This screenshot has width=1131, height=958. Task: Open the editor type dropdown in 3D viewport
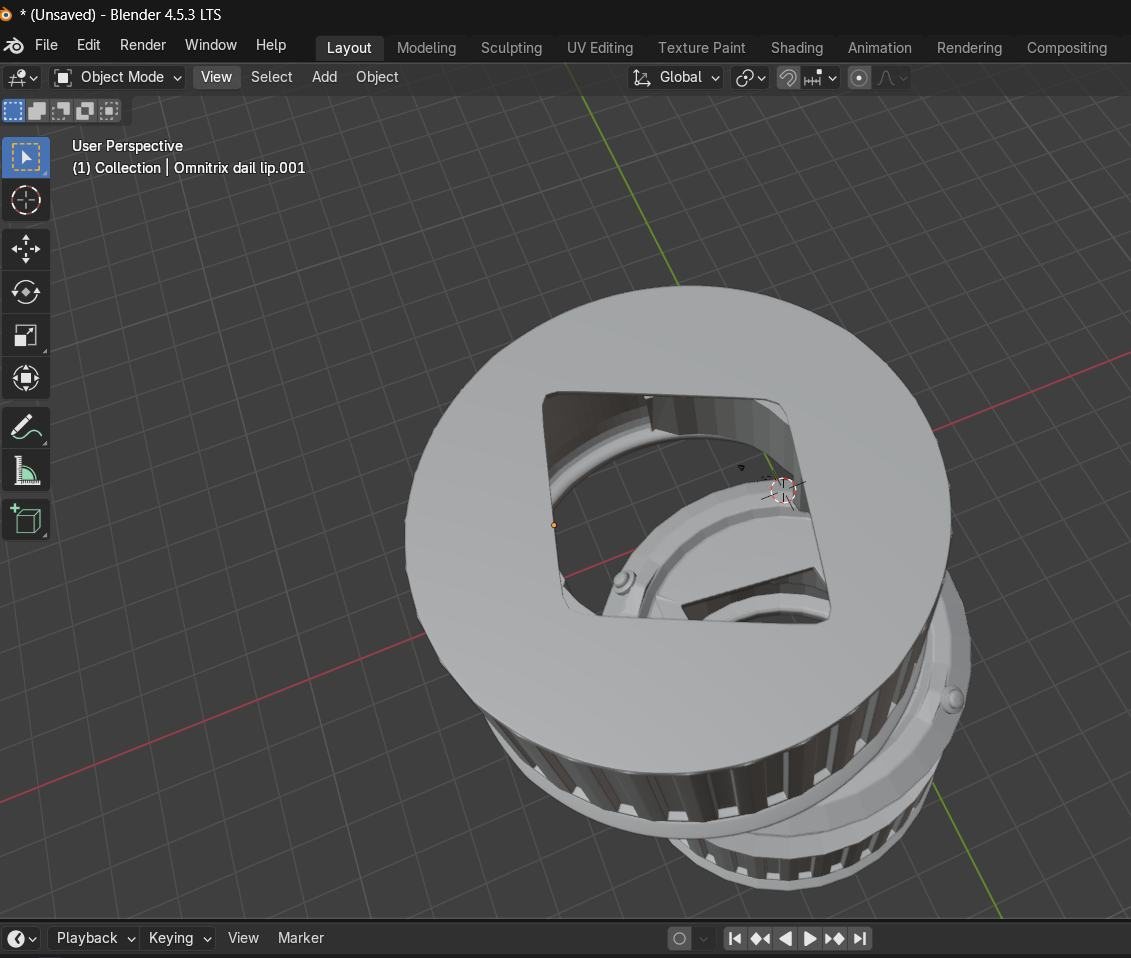pos(23,77)
